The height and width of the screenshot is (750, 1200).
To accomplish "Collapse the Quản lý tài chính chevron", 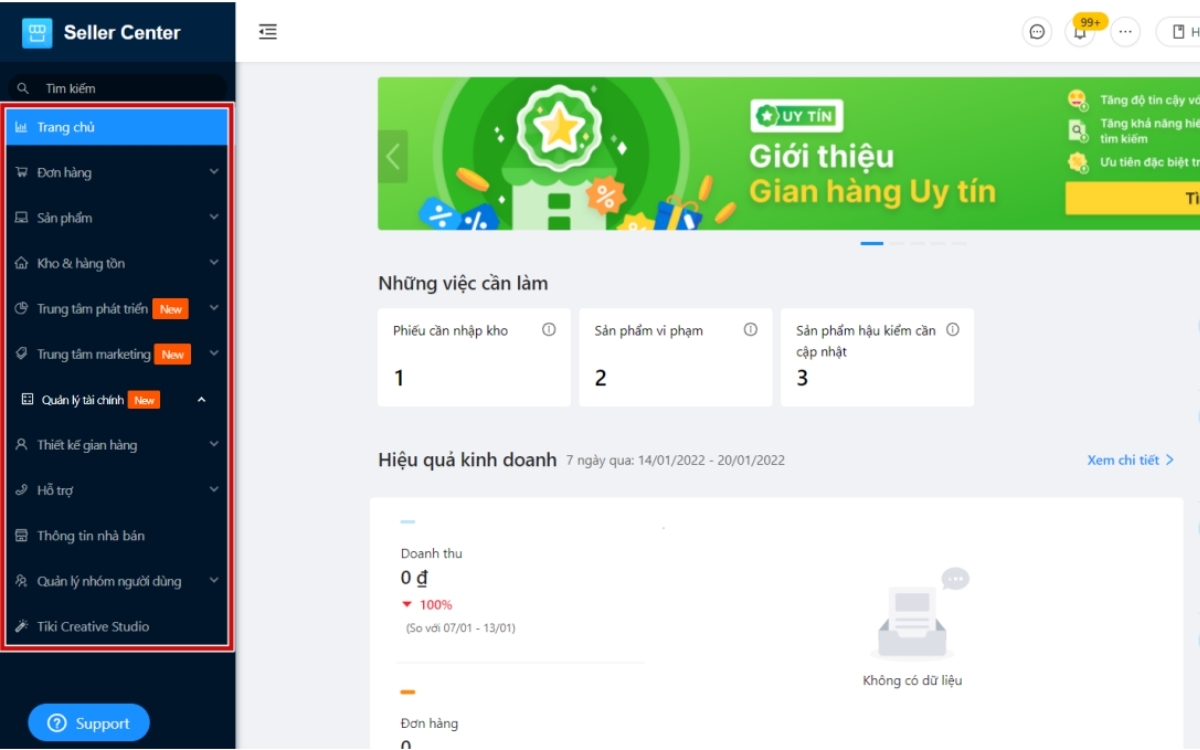I will click(202, 400).
